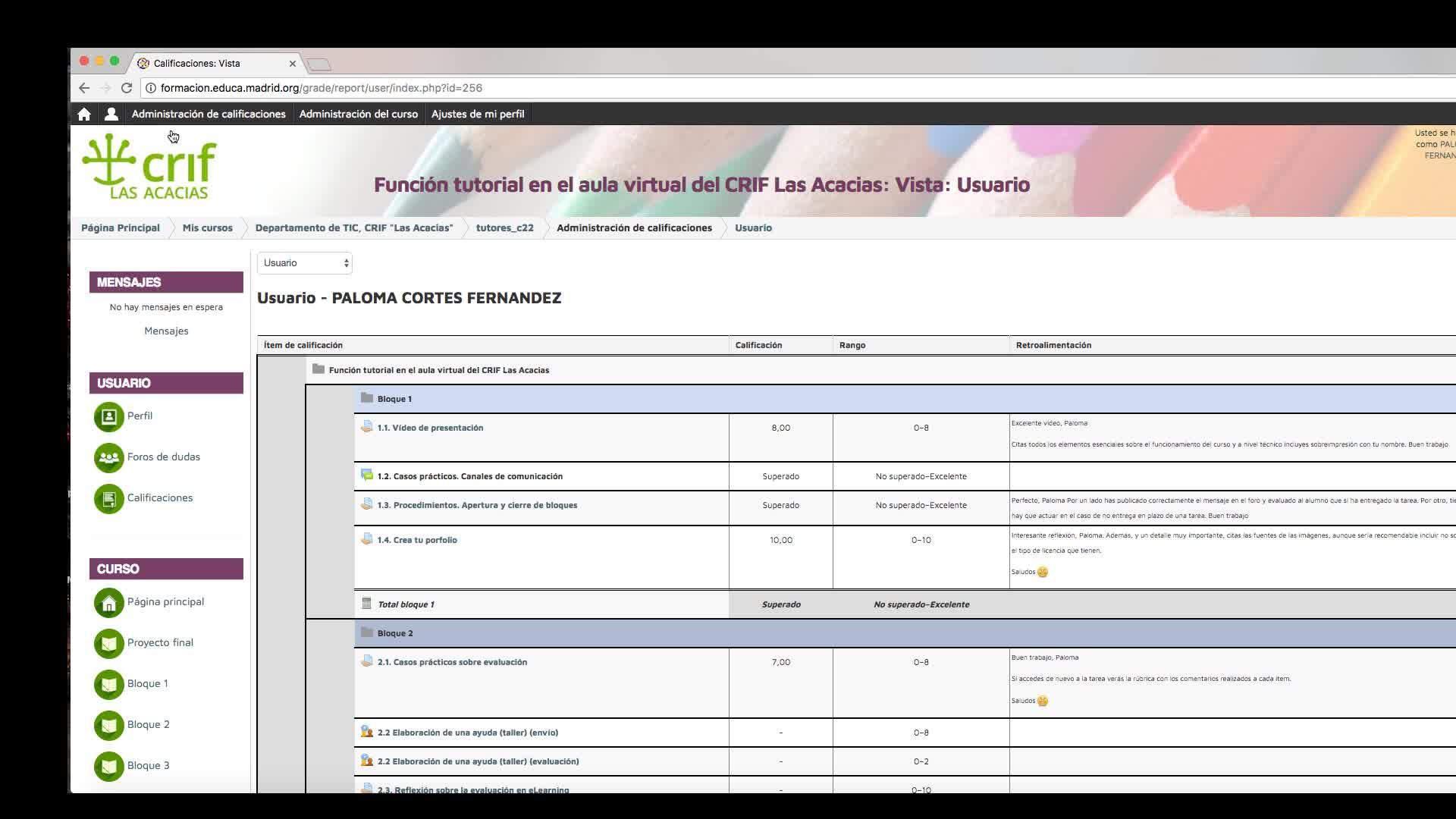Image resolution: width=1456 pixels, height=819 pixels.
Task: Click the Calificaciones sidebar icon
Action: [109, 498]
